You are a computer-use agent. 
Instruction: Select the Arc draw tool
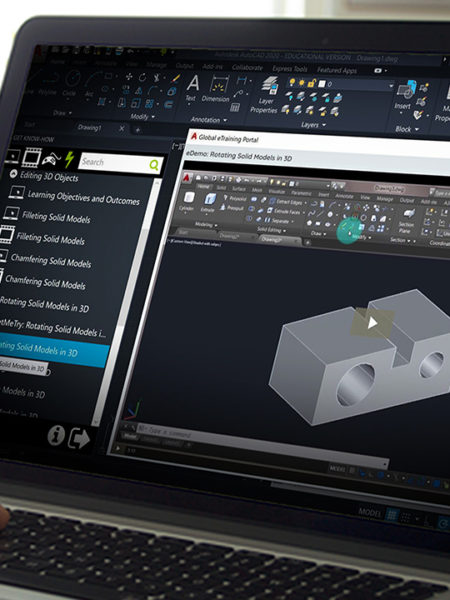tap(91, 79)
